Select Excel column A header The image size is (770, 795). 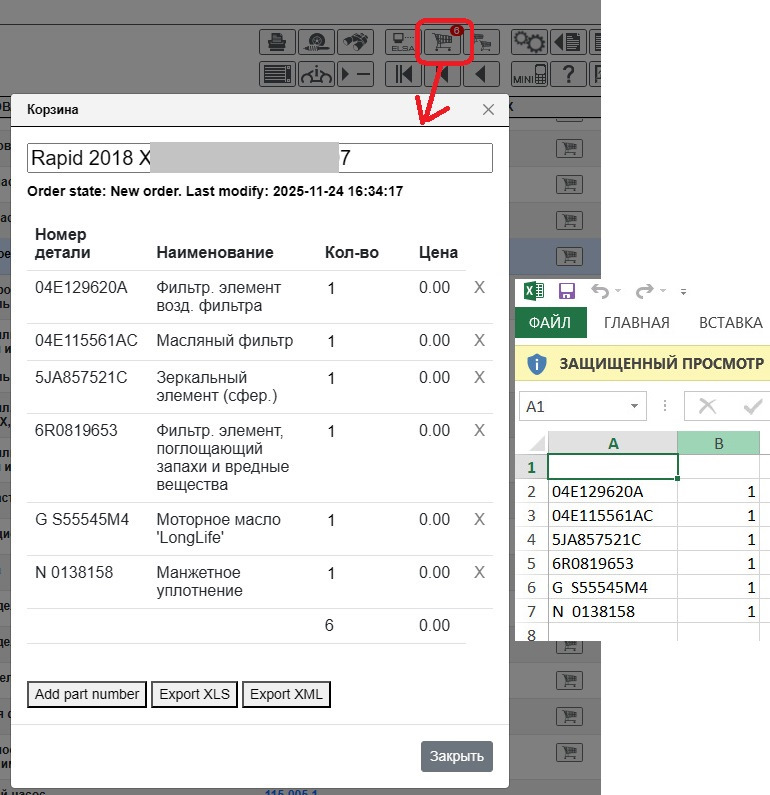tap(613, 444)
